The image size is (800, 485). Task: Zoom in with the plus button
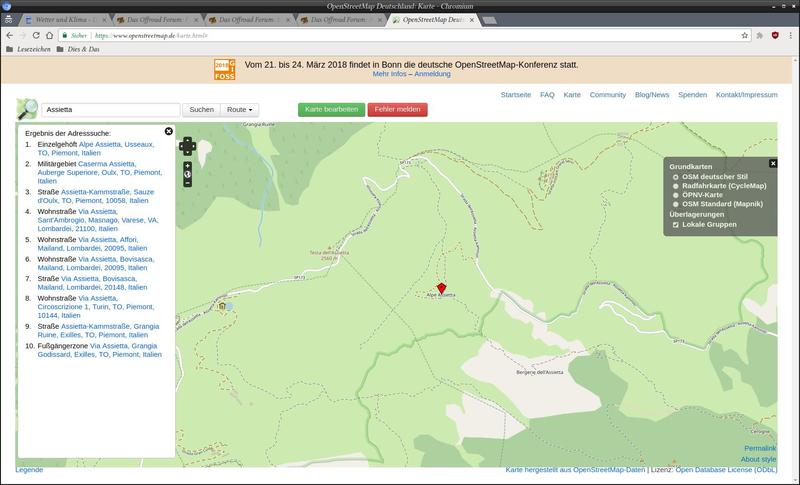pos(187,166)
